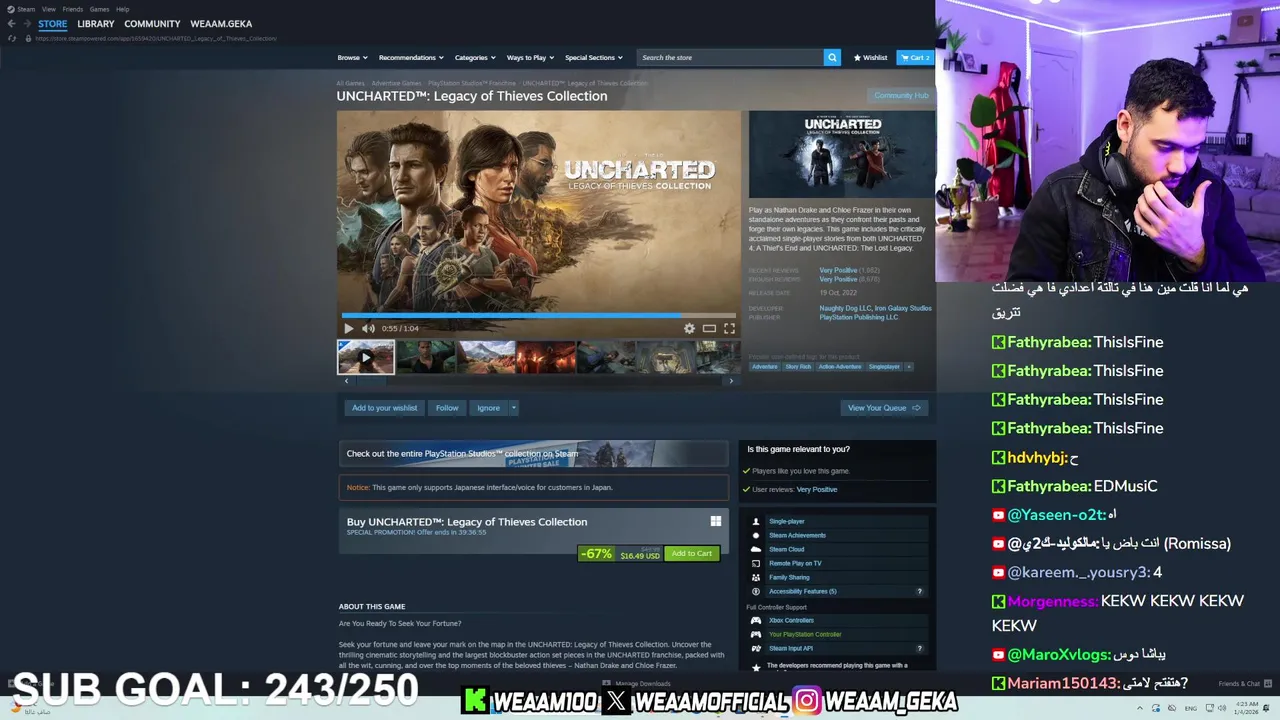Click the Follow button
This screenshot has height=720, width=1280.
pos(447,408)
